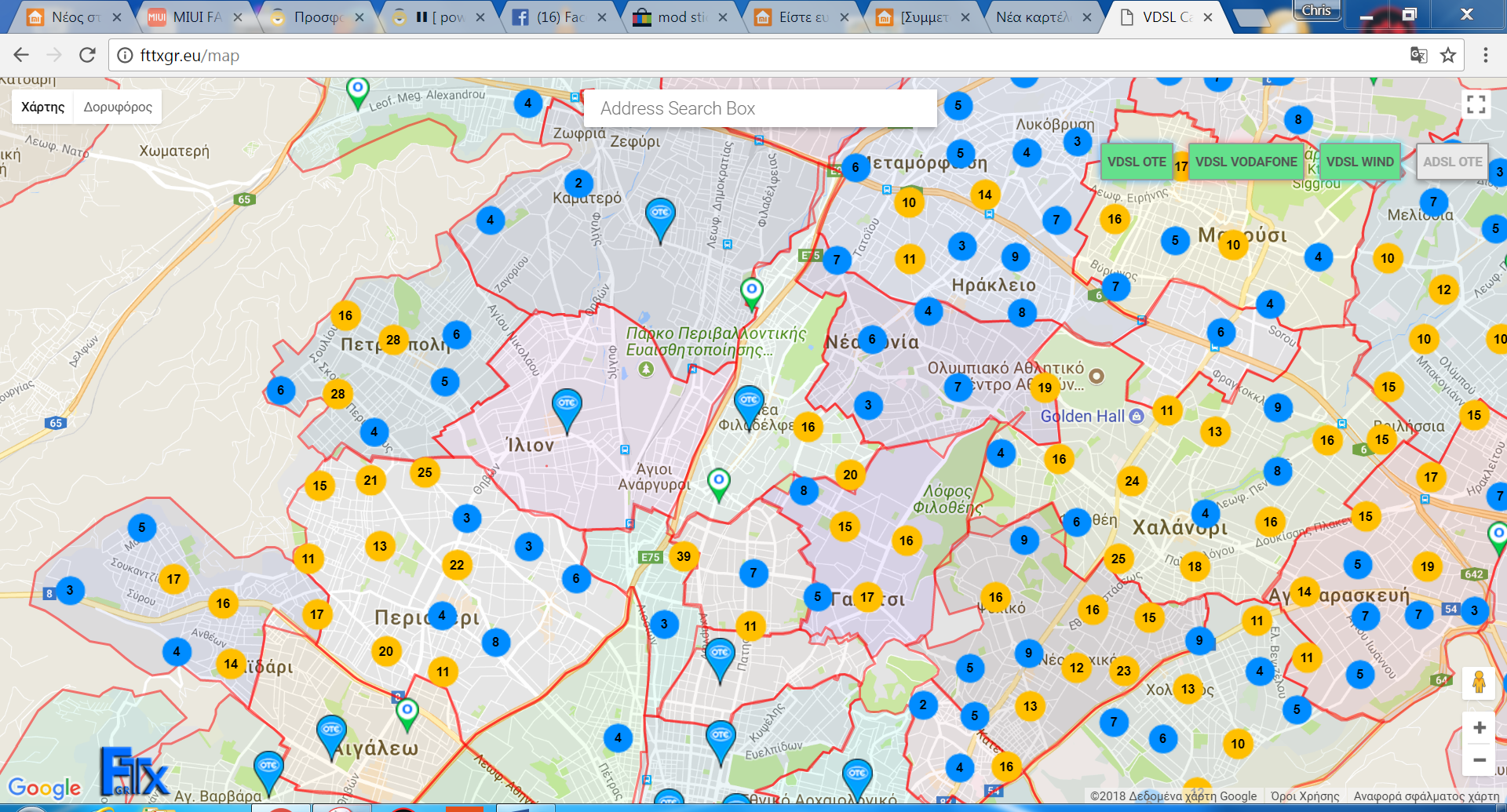The height and width of the screenshot is (812, 1507).
Task: Open the Chrome three-dot menu
Action: pos(1485,55)
